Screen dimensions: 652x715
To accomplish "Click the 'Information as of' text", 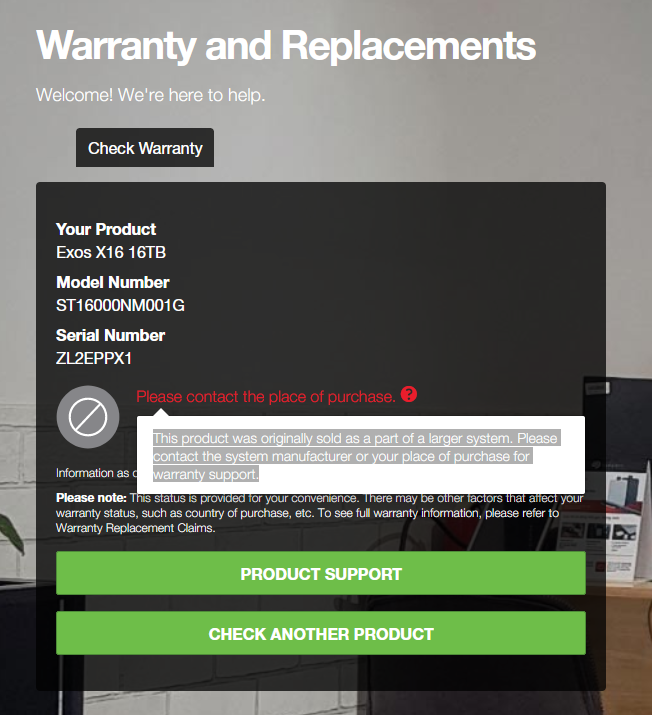I will (96, 473).
